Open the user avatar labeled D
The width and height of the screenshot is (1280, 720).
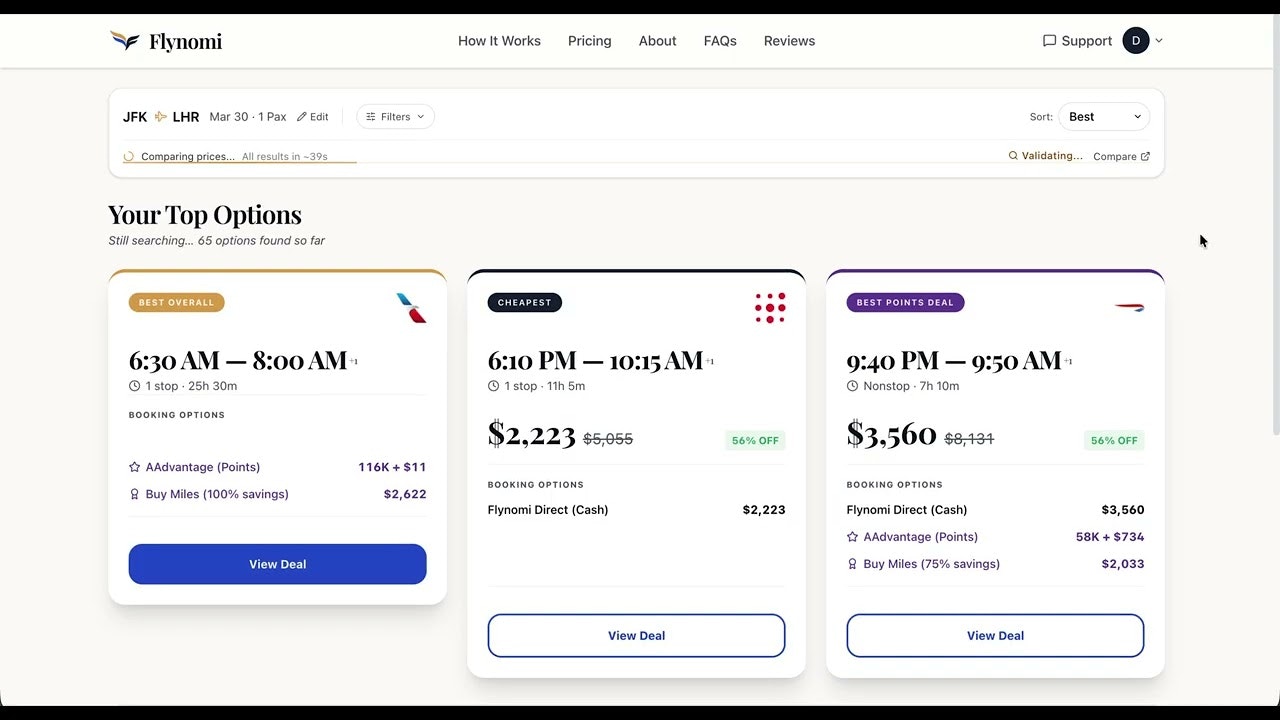pos(1135,41)
